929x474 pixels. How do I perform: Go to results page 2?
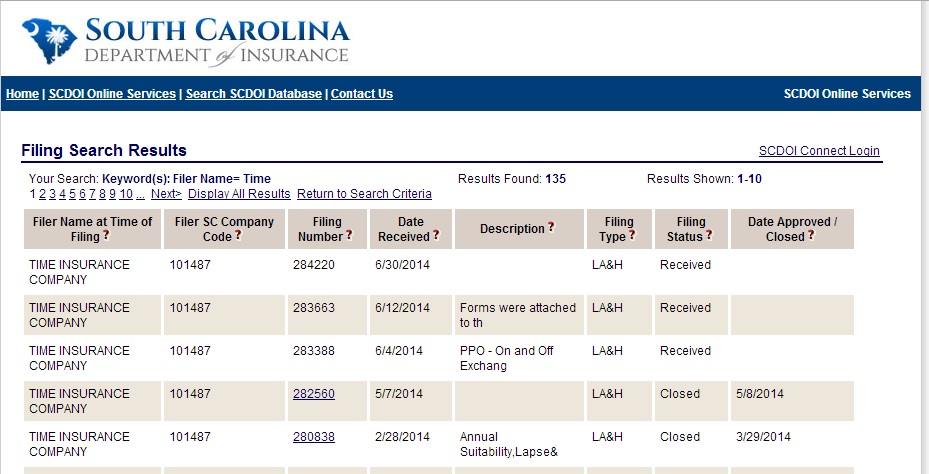pos(42,194)
